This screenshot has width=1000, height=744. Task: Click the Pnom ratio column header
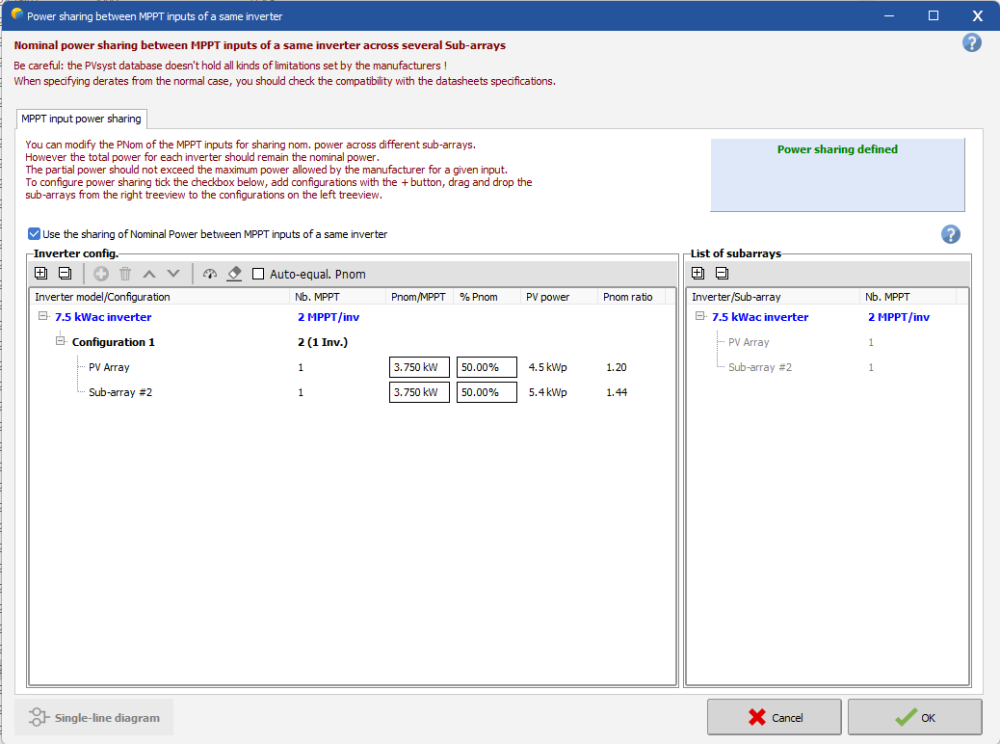pos(627,297)
